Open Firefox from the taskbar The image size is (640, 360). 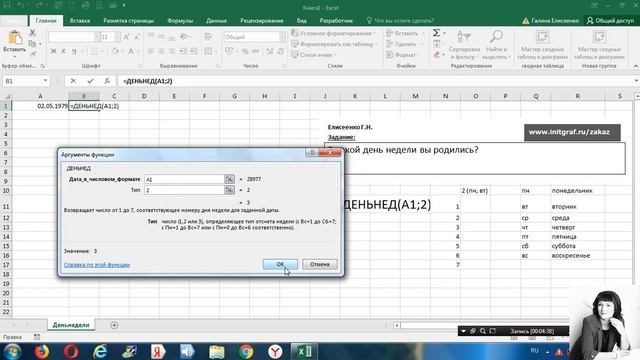point(41,351)
